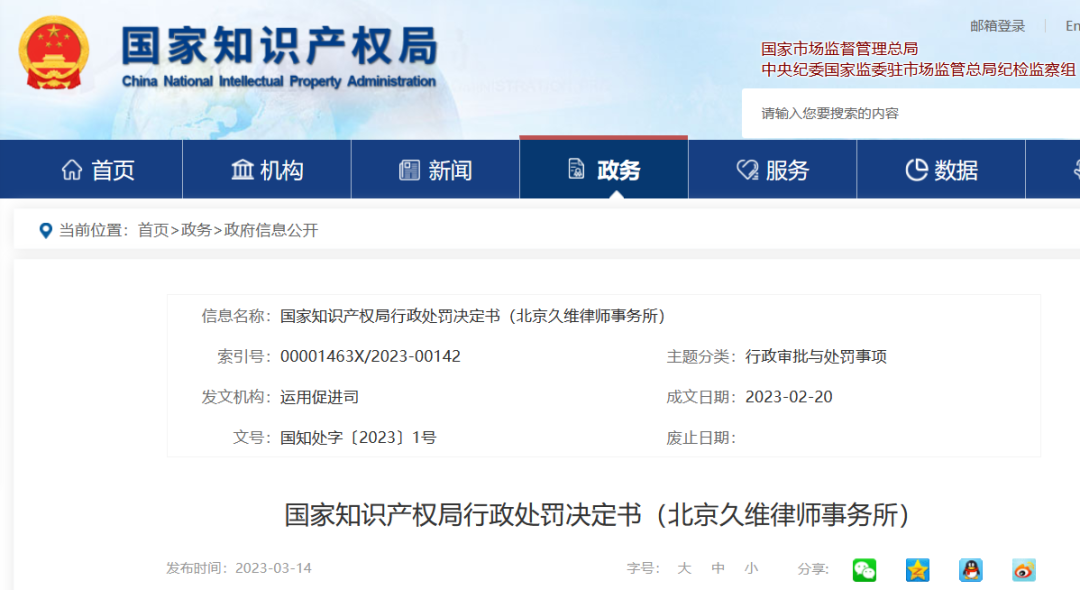Share via QQ penguin icon

pyautogui.click(x=970, y=570)
